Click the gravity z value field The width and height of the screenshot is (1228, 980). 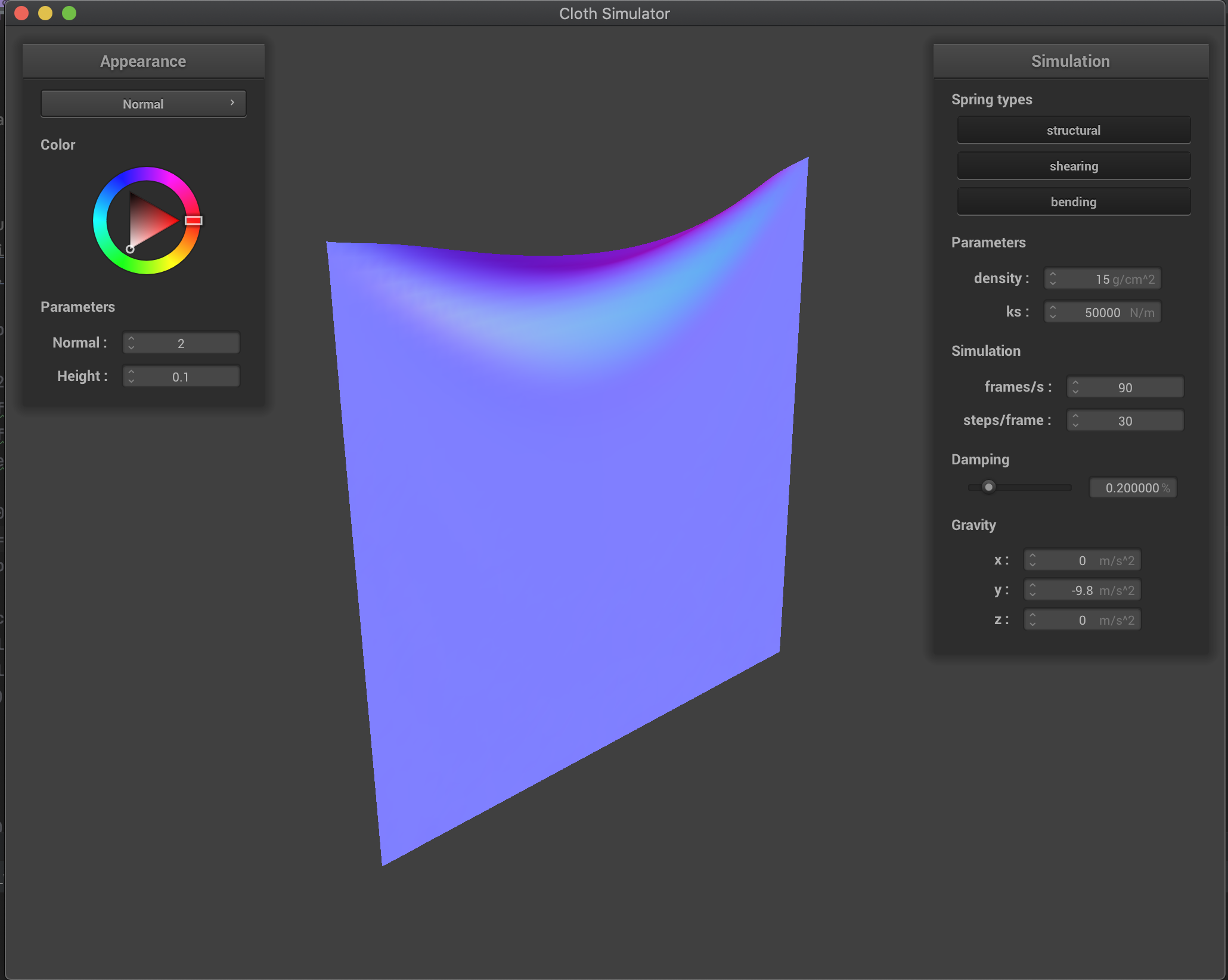pyautogui.click(x=1082, y=620)
